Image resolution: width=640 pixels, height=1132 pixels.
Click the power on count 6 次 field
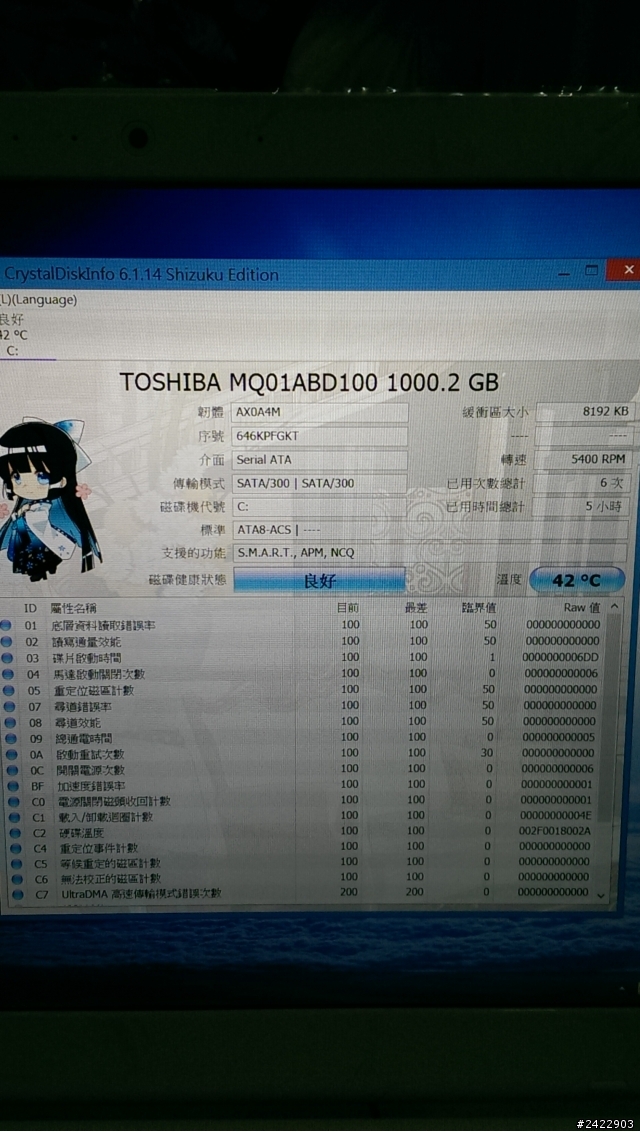coord(582,483)
